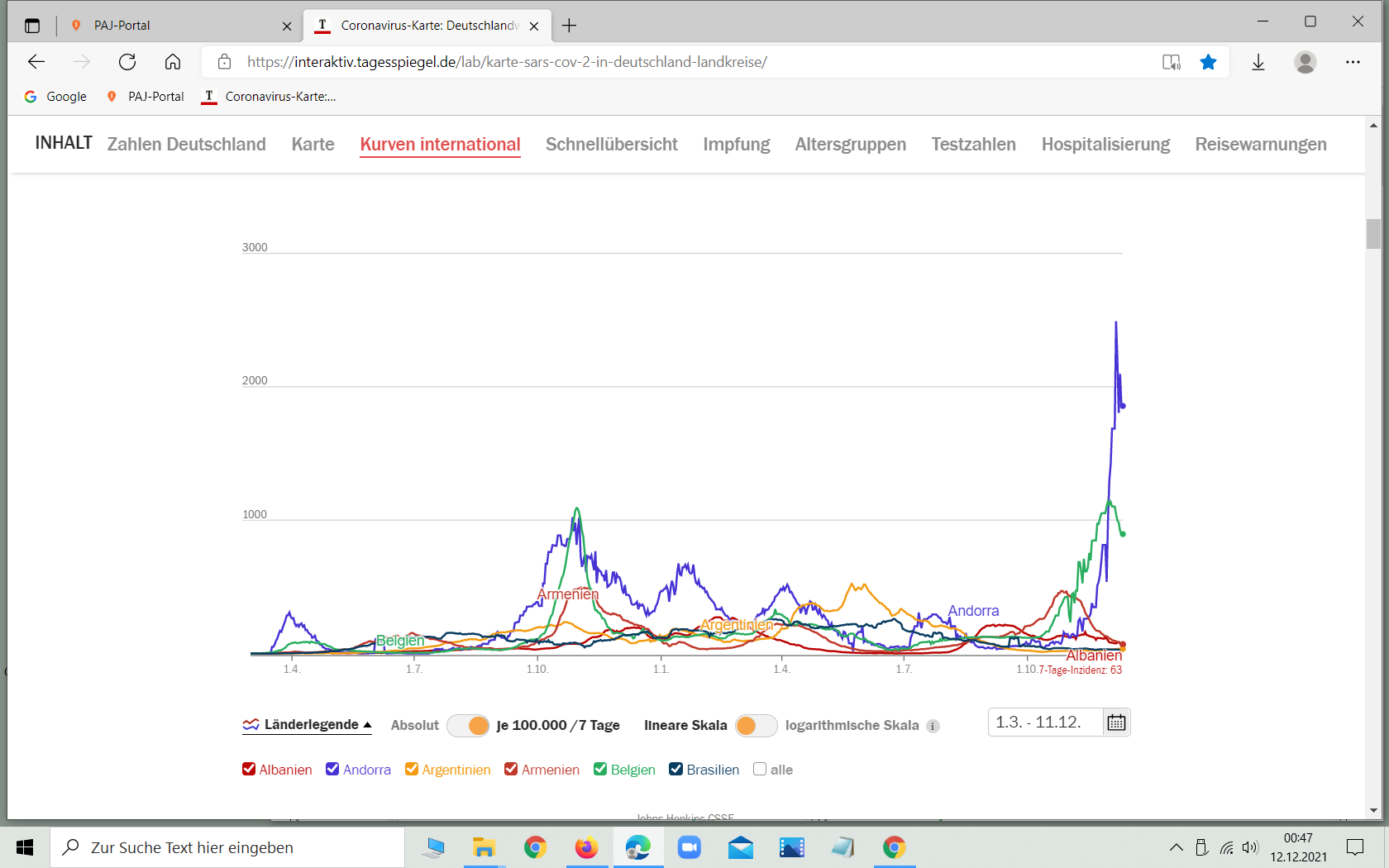
Task: Collapse the Länderlegende expander
Action: tap(308, 725)
